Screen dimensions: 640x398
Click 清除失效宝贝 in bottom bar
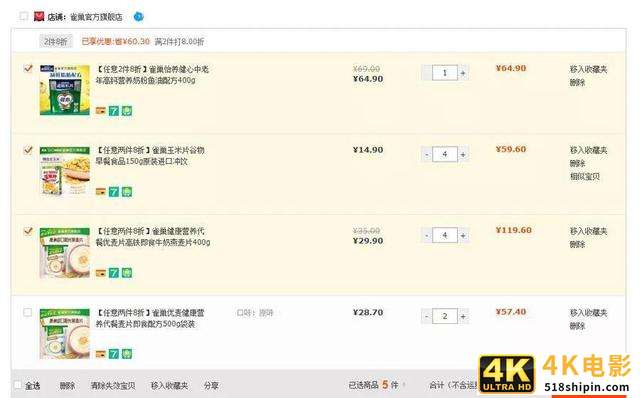point(113,385)
